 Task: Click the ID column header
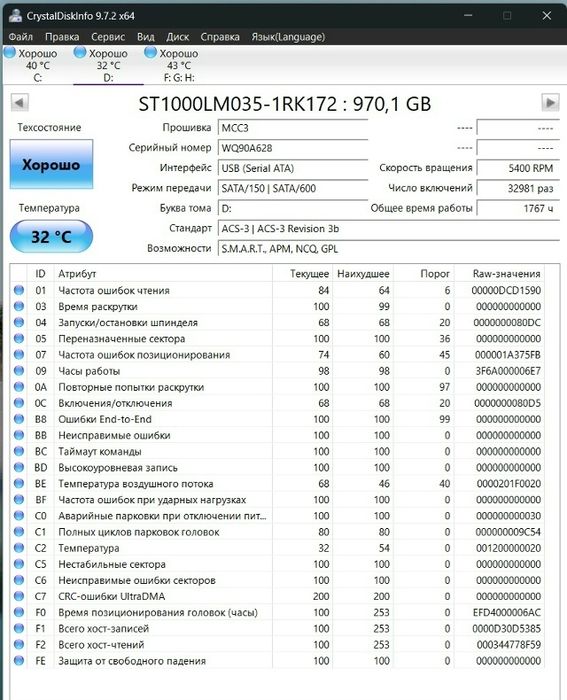(40, 274)
